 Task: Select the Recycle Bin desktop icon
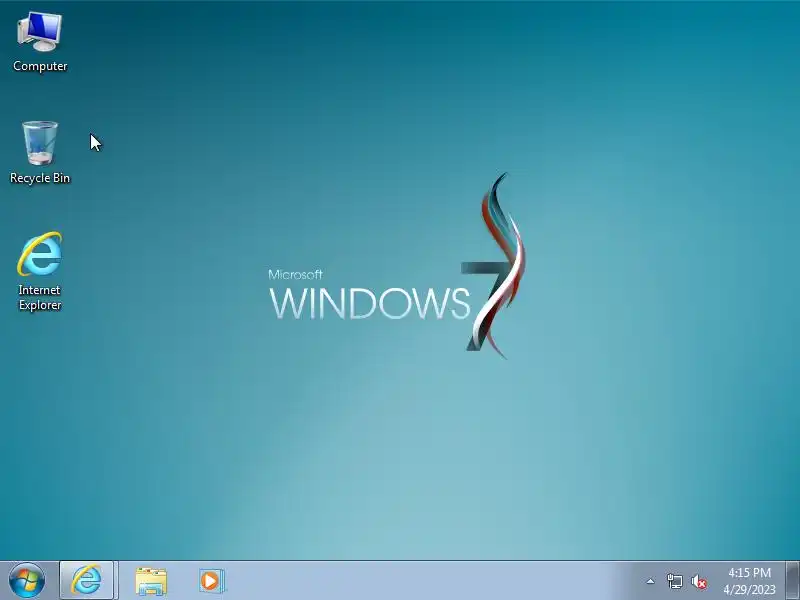pyautogui.click(x=40, y=152)
